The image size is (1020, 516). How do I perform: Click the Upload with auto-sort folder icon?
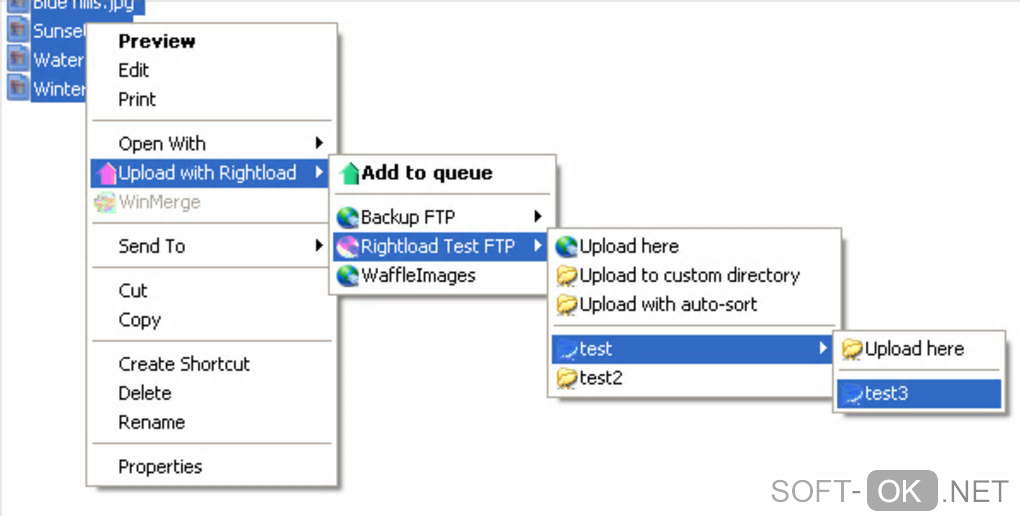[x=567, y=305]
